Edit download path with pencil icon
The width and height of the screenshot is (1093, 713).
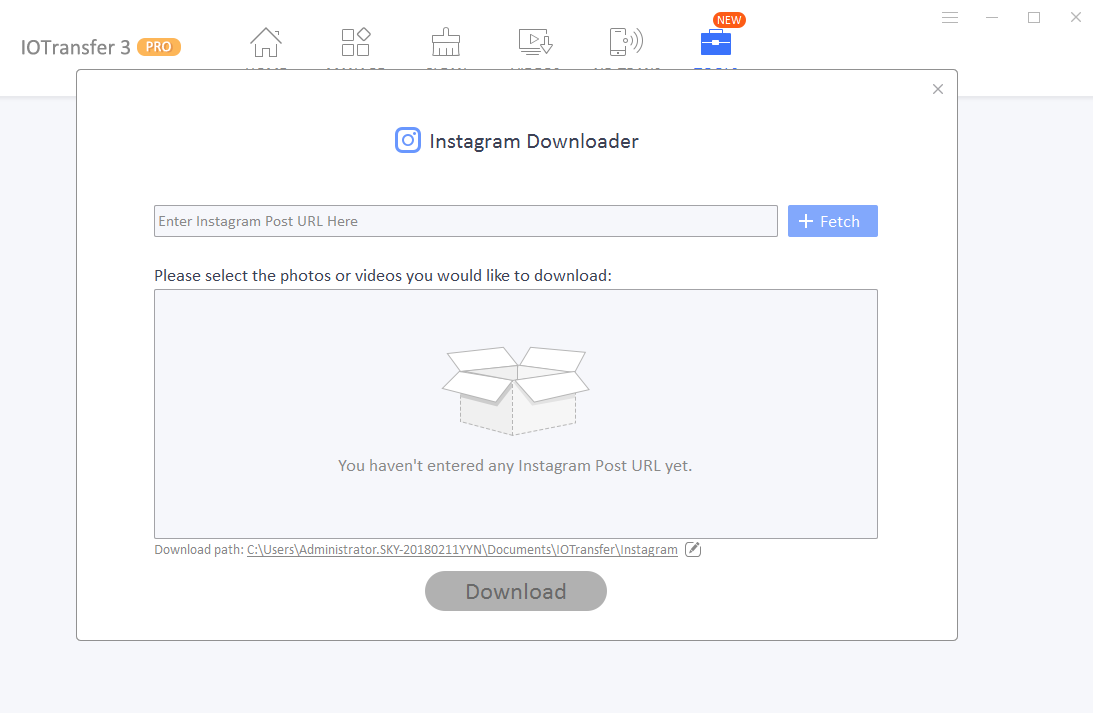[693, 549]
